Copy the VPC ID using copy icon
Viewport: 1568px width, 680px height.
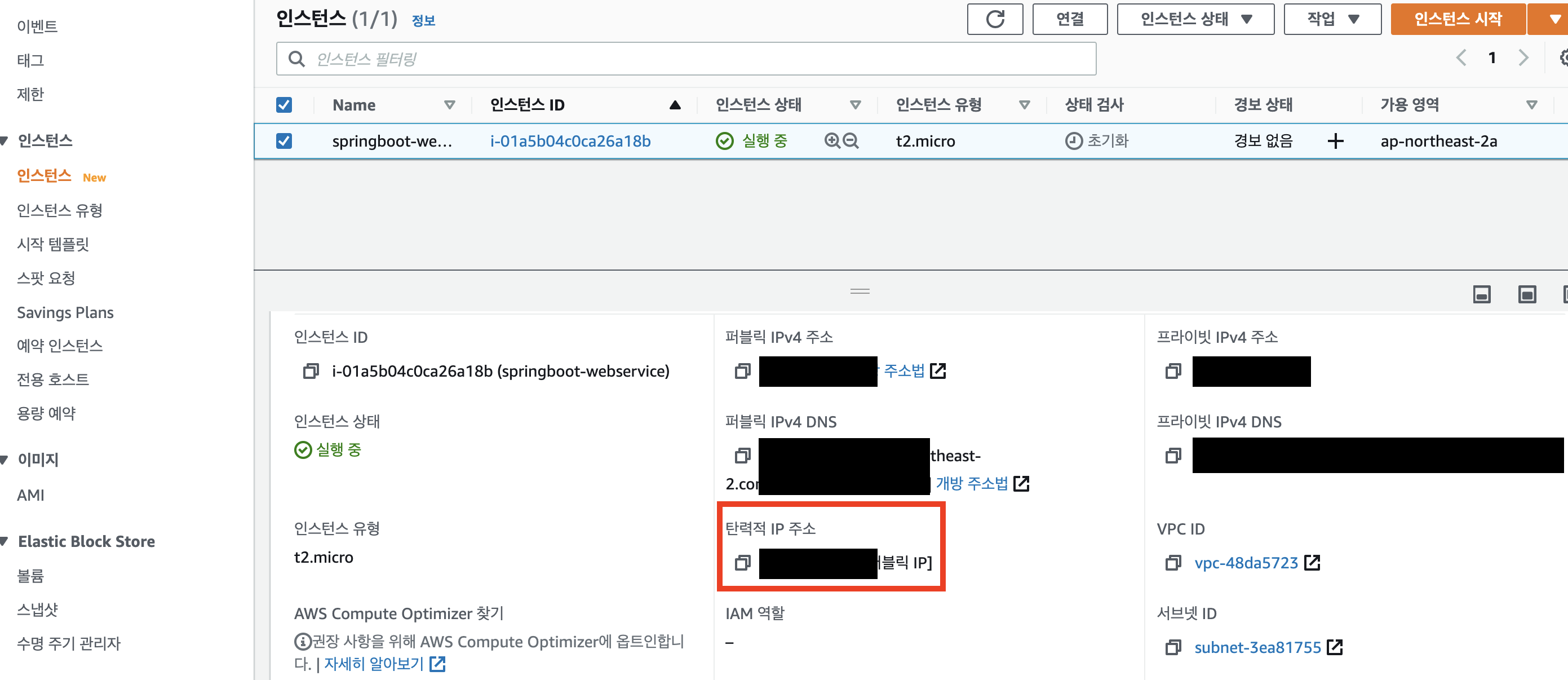tap(1172, 563)
